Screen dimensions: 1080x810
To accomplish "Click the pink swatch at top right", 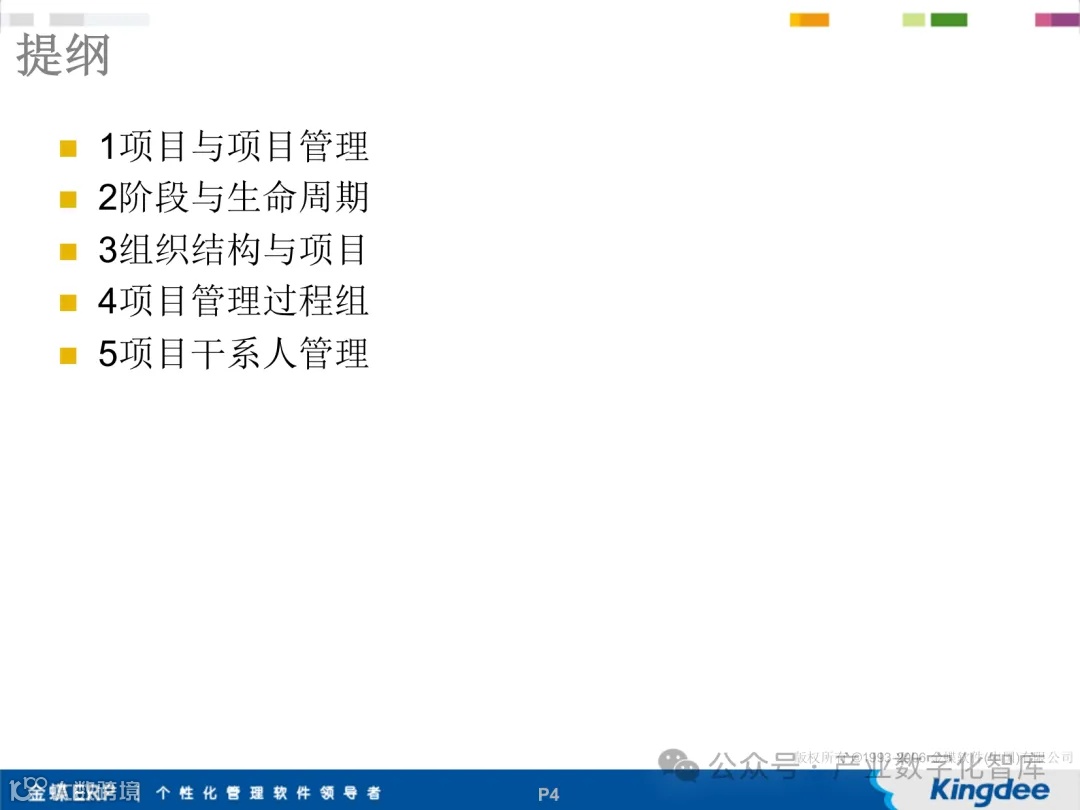I will [x=1042, y=20].
